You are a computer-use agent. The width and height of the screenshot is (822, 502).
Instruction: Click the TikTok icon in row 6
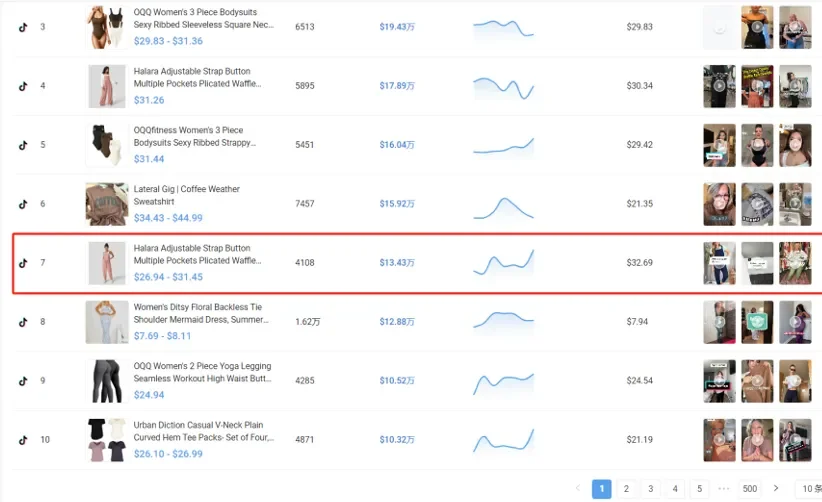pos(23,204)
